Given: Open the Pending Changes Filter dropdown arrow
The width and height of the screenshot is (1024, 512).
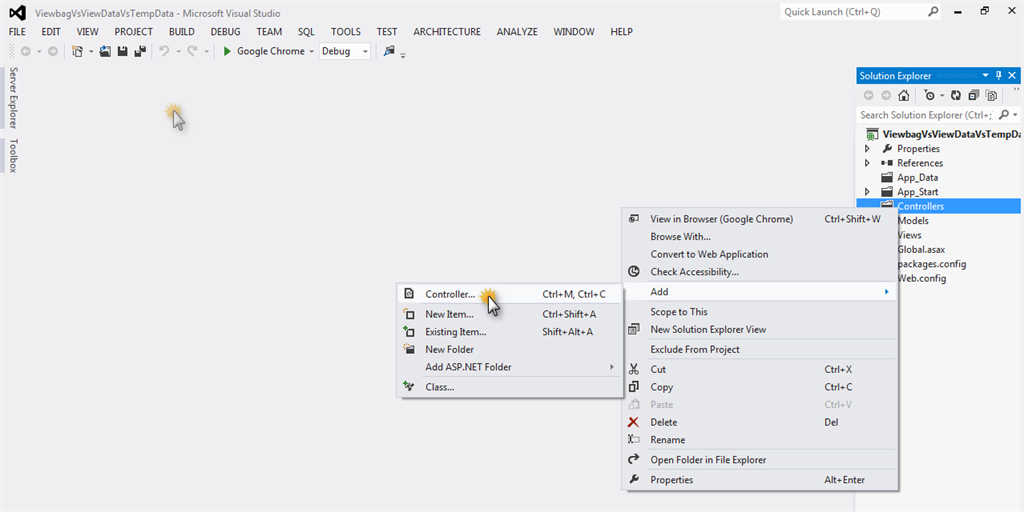Looking at the screenshot, I should click(942, 95).
